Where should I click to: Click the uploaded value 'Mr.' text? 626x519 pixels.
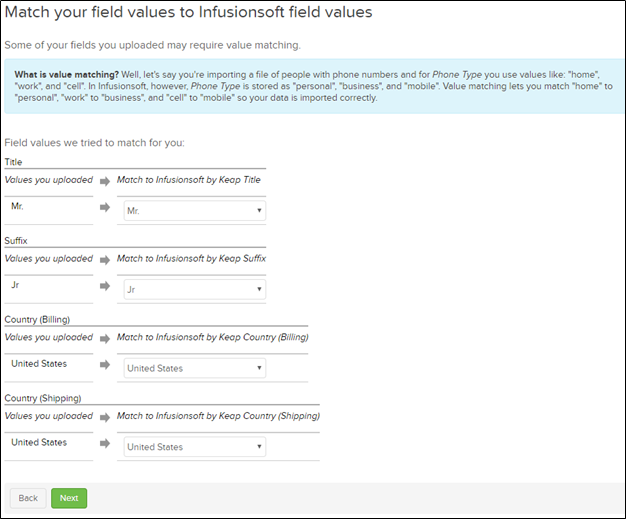(x=17, y=206)
